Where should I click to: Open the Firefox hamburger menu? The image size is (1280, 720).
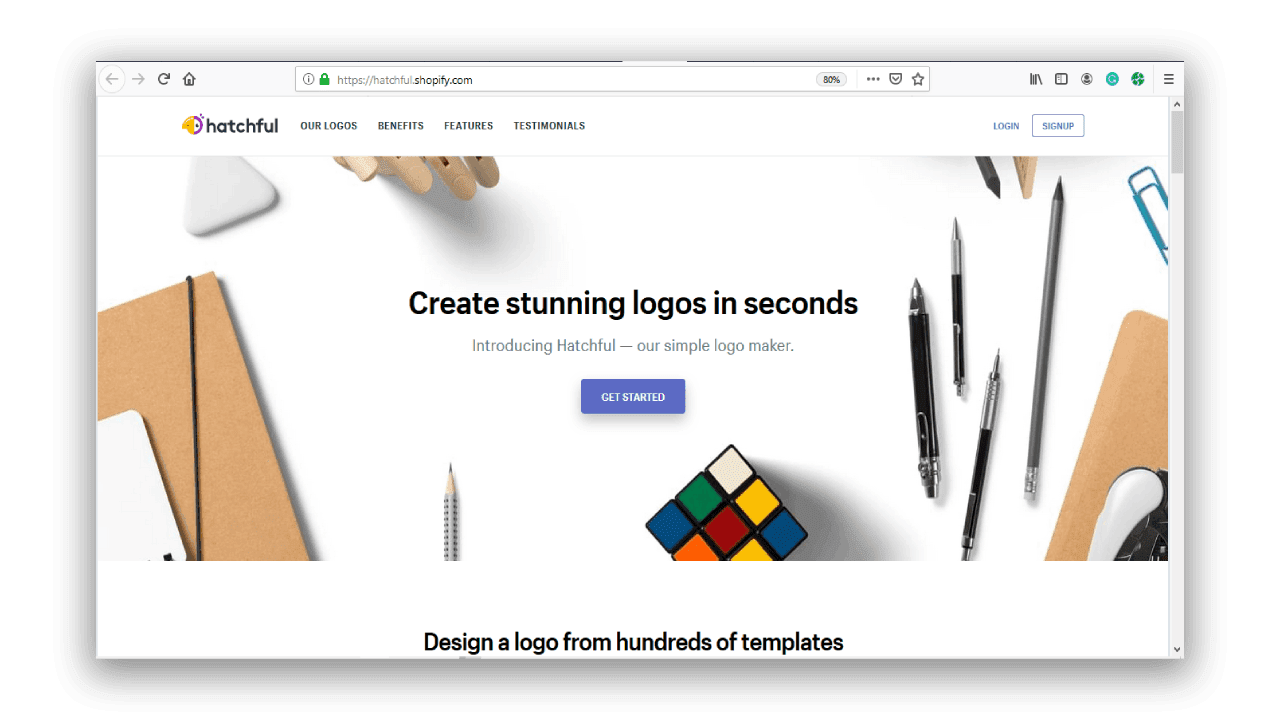pyautogui.click(x=1168, y=79)
